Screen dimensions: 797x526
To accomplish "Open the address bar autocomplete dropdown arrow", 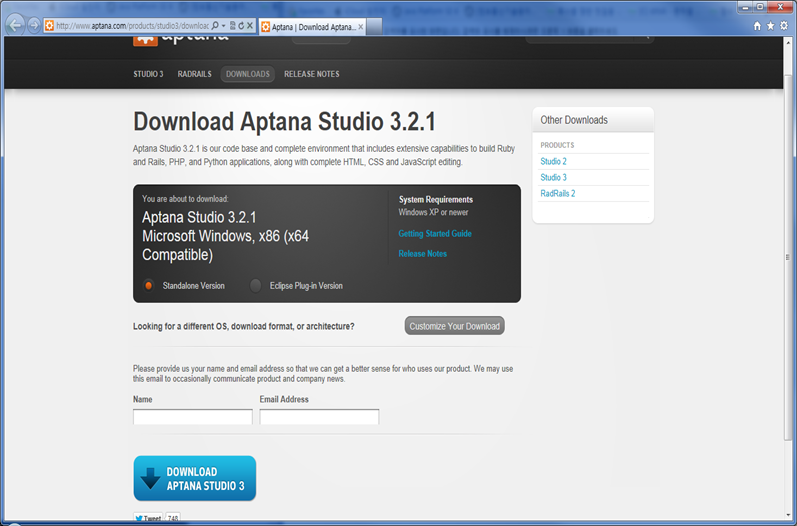I will tap(223, 25).
